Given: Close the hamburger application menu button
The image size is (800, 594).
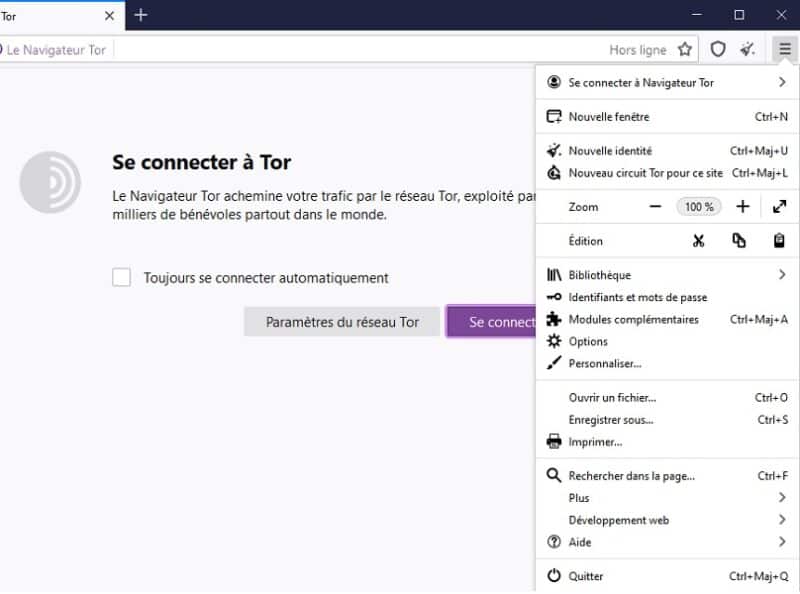Looking at the screenshot, I should [x=785, y=49].
